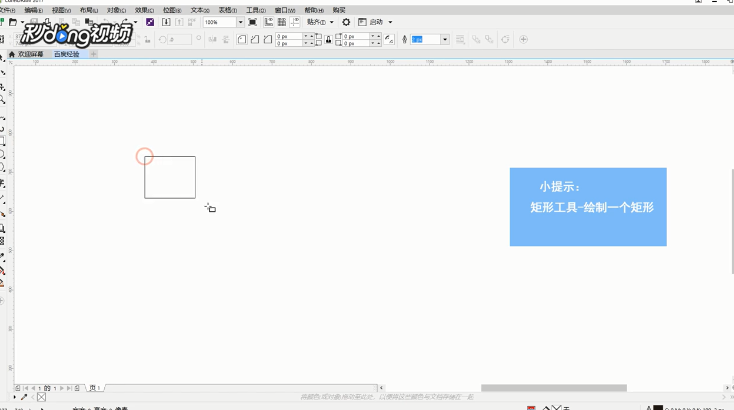This screenshot has width=734, height=410.
Task: Select the 页 1 page tab
Action: coord(95,388)
